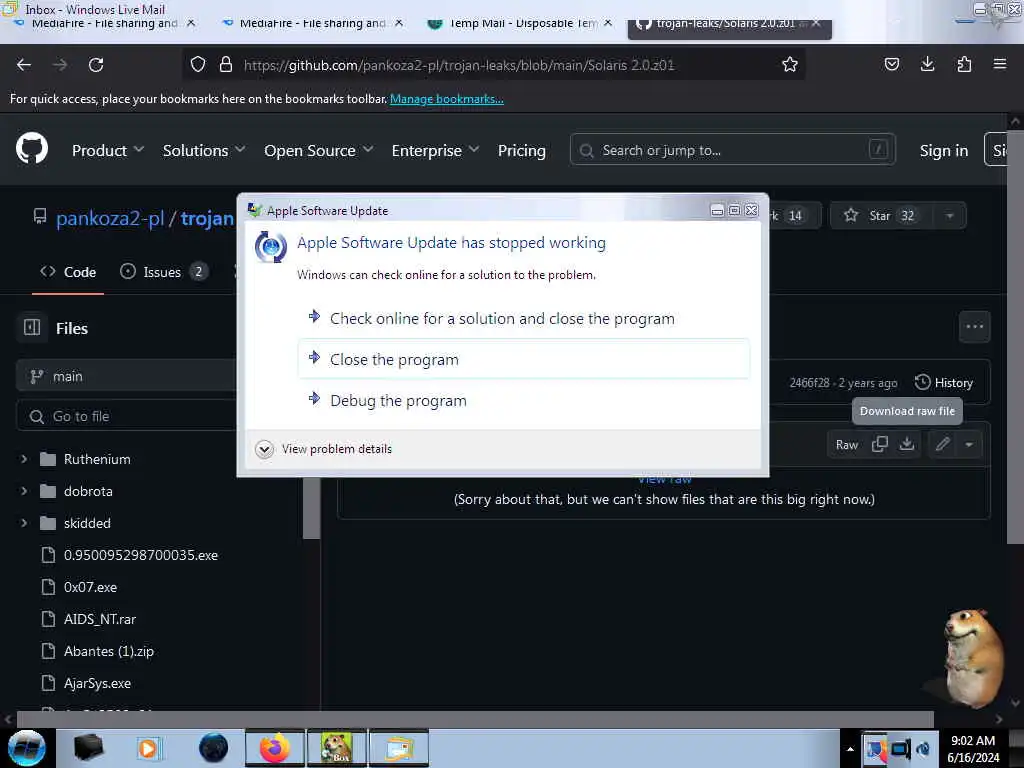Viewport: 1024px width, 768px height.
Task: Click the taskbar clock showing 9:02 AM
Action: point(973,749)
